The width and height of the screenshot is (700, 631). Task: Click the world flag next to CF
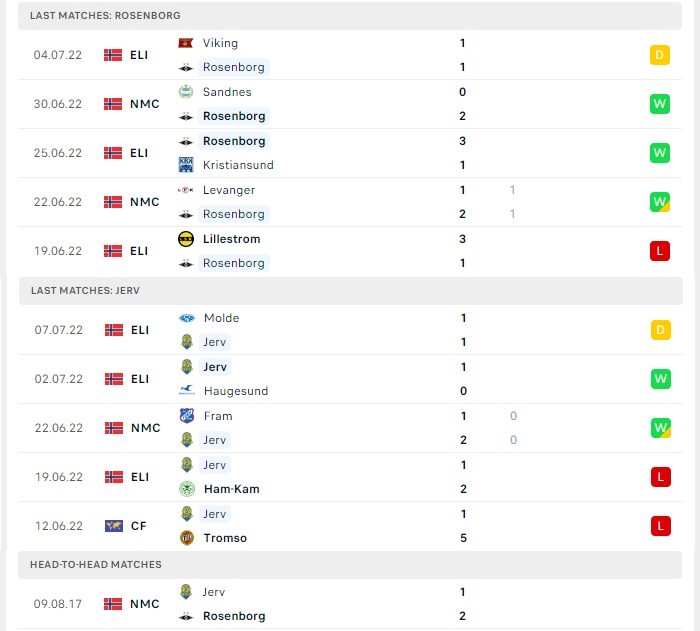coord(114,526)
